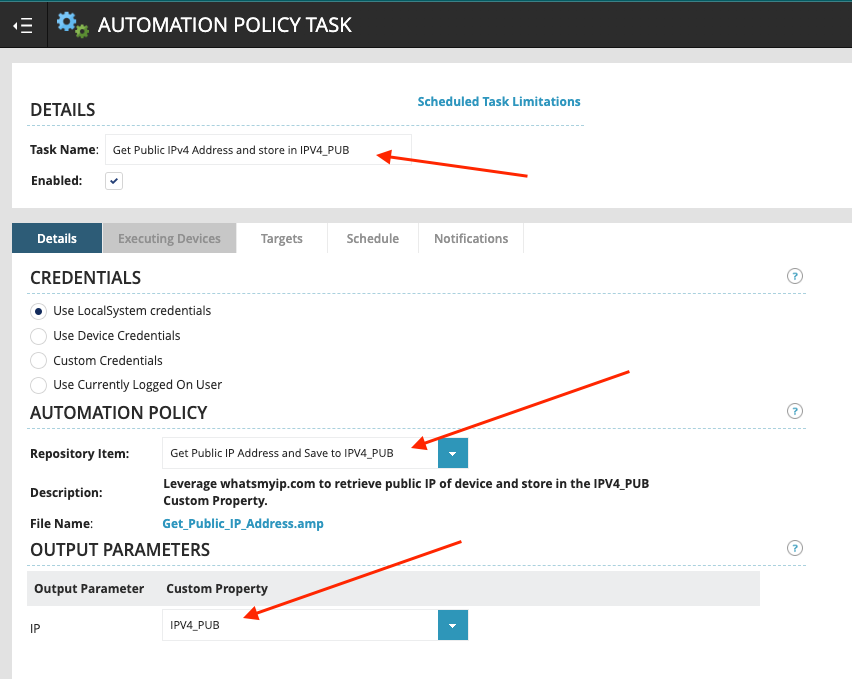This screenshot has height=679, width=852.
Task: Open help for the Output Parameters section
Action: coord(795,548)
